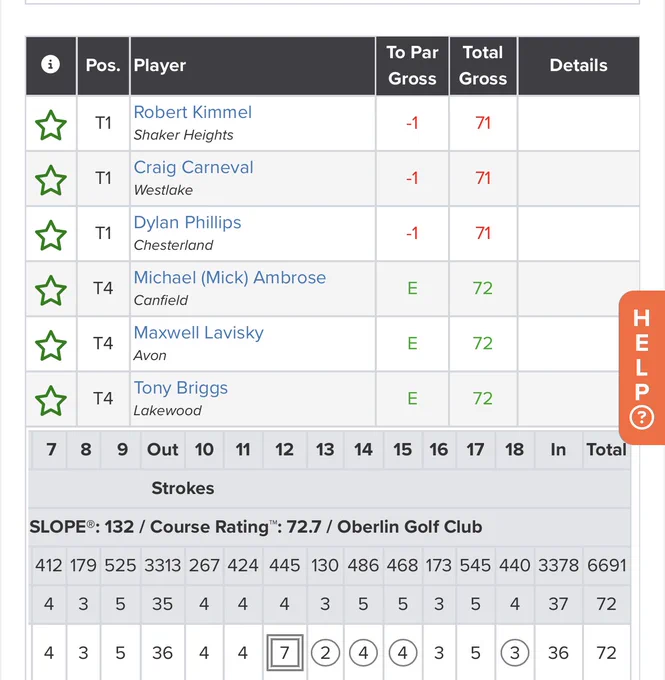The height and width of the screenshot is (680, 665).
Task: Toggle the star next to Craig Carneval
Action: (x=51, y=180)
